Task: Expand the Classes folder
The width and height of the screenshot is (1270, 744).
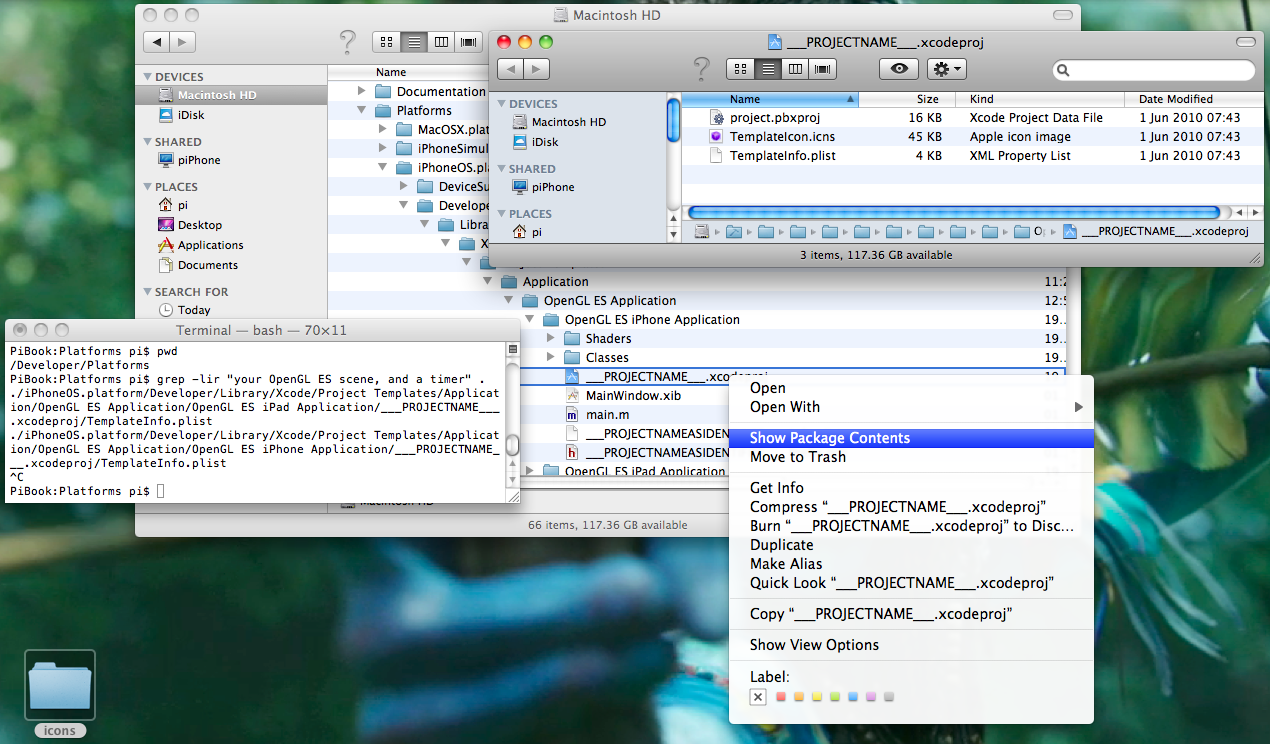Action: coord(550,357)
